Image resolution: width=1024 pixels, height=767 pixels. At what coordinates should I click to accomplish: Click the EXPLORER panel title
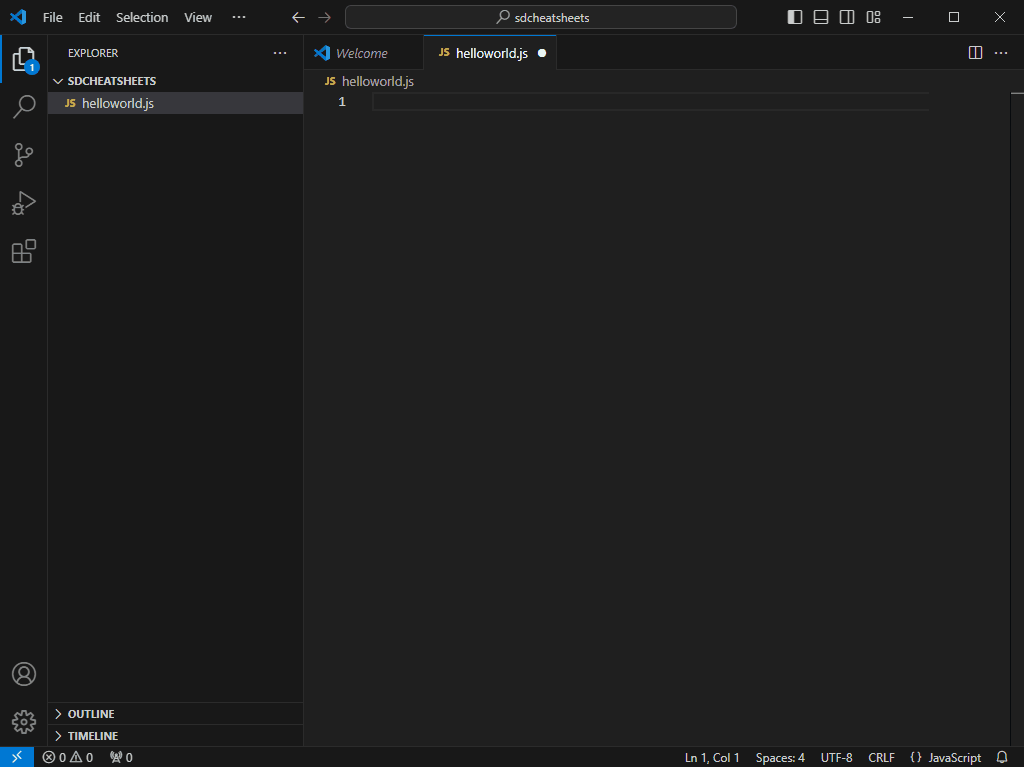pyautogui.click(x=93, y=53)
